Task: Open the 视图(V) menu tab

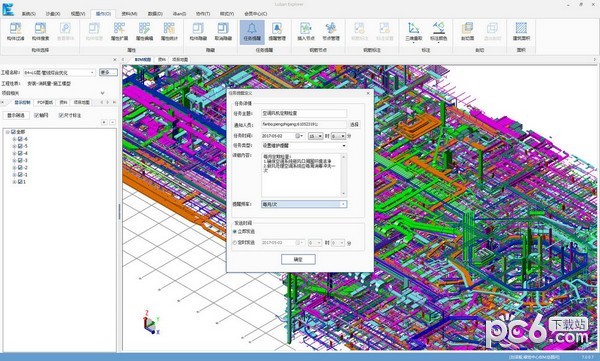Action: point(78,13)
